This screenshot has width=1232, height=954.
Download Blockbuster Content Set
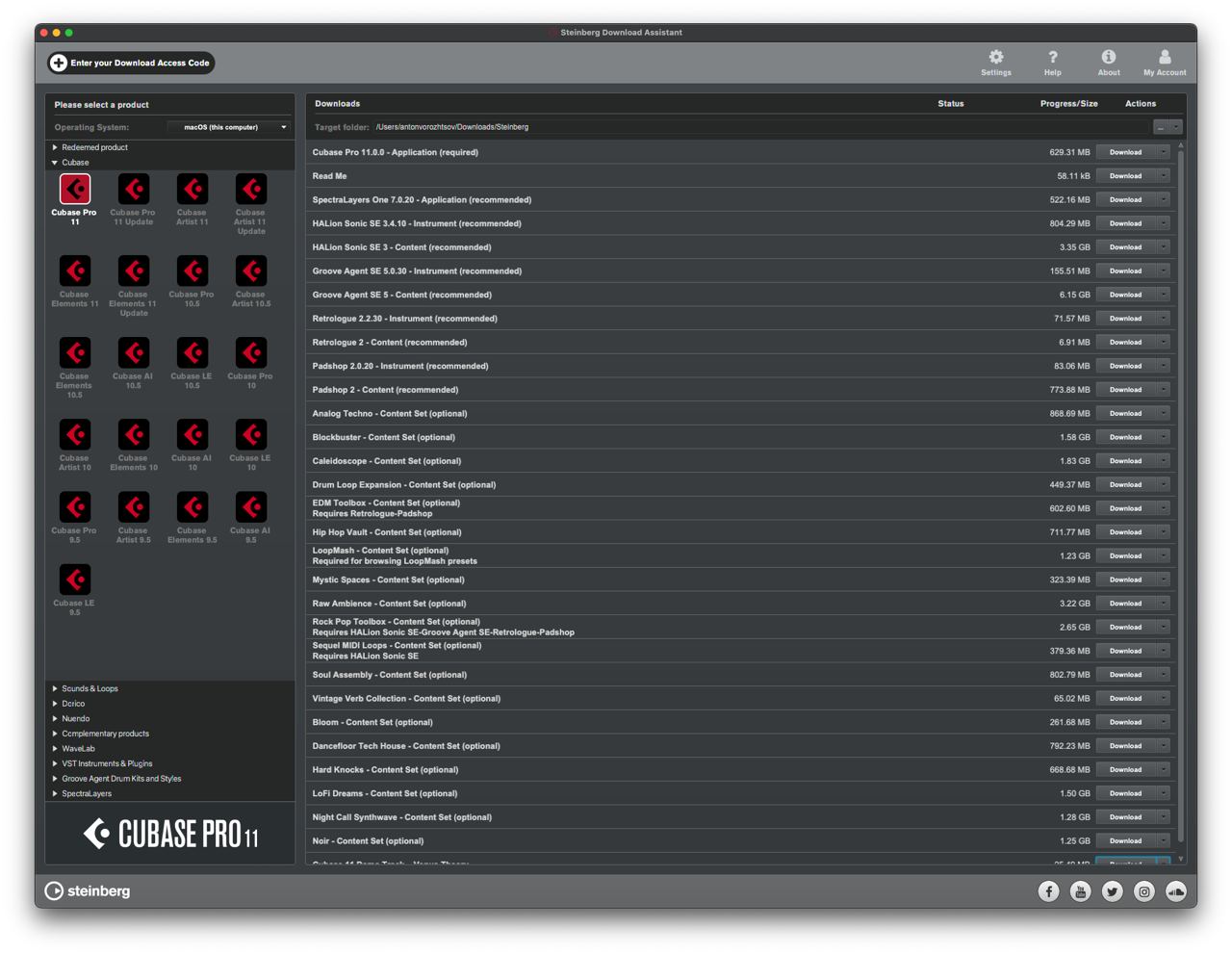click(1126, 437)
